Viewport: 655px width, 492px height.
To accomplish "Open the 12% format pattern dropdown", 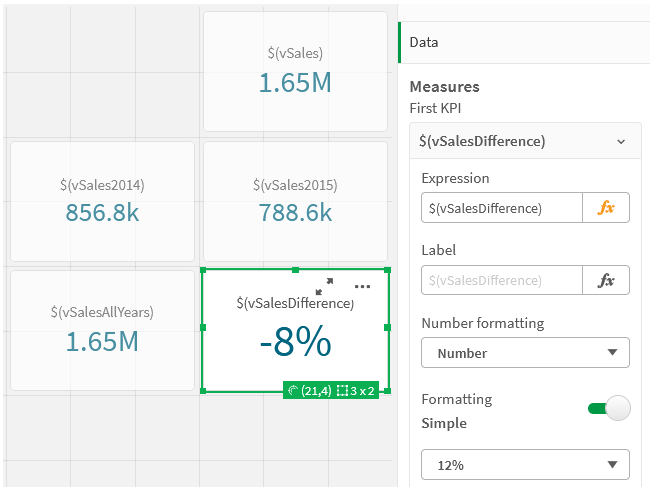I will (525, 465).
